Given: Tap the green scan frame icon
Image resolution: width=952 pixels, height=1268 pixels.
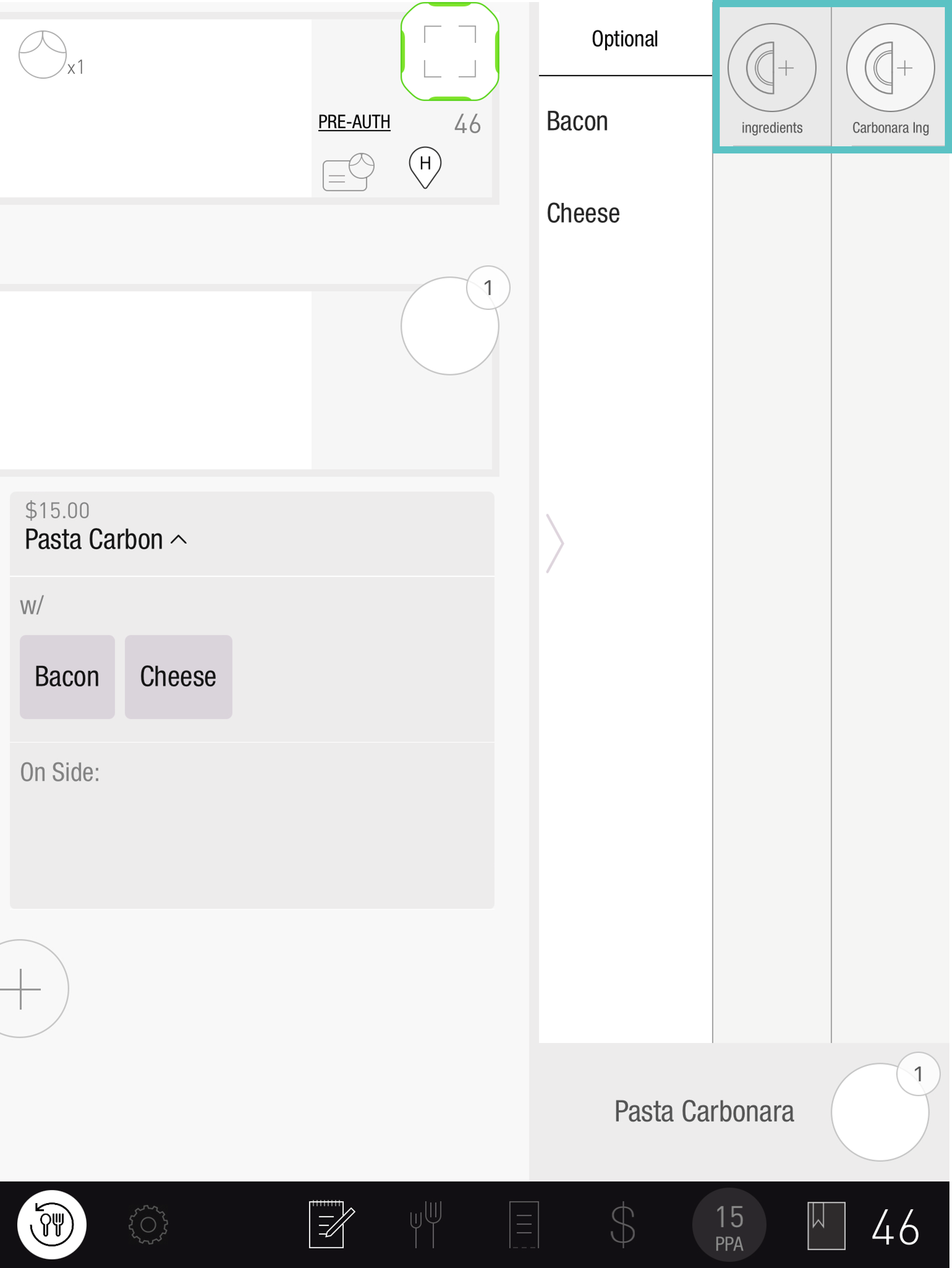Looking at the screenshot, I should click(x=449, y=52).
